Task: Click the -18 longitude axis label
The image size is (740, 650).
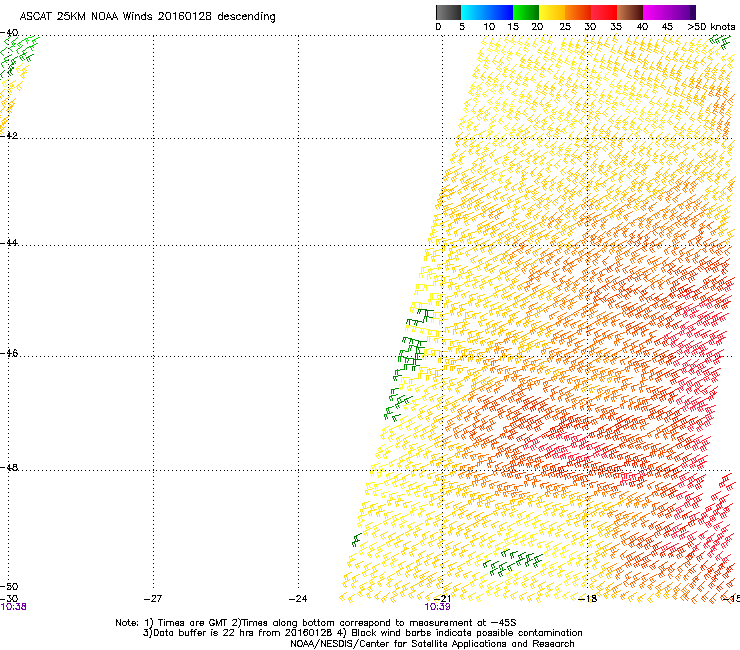Action: pos(587,599)
